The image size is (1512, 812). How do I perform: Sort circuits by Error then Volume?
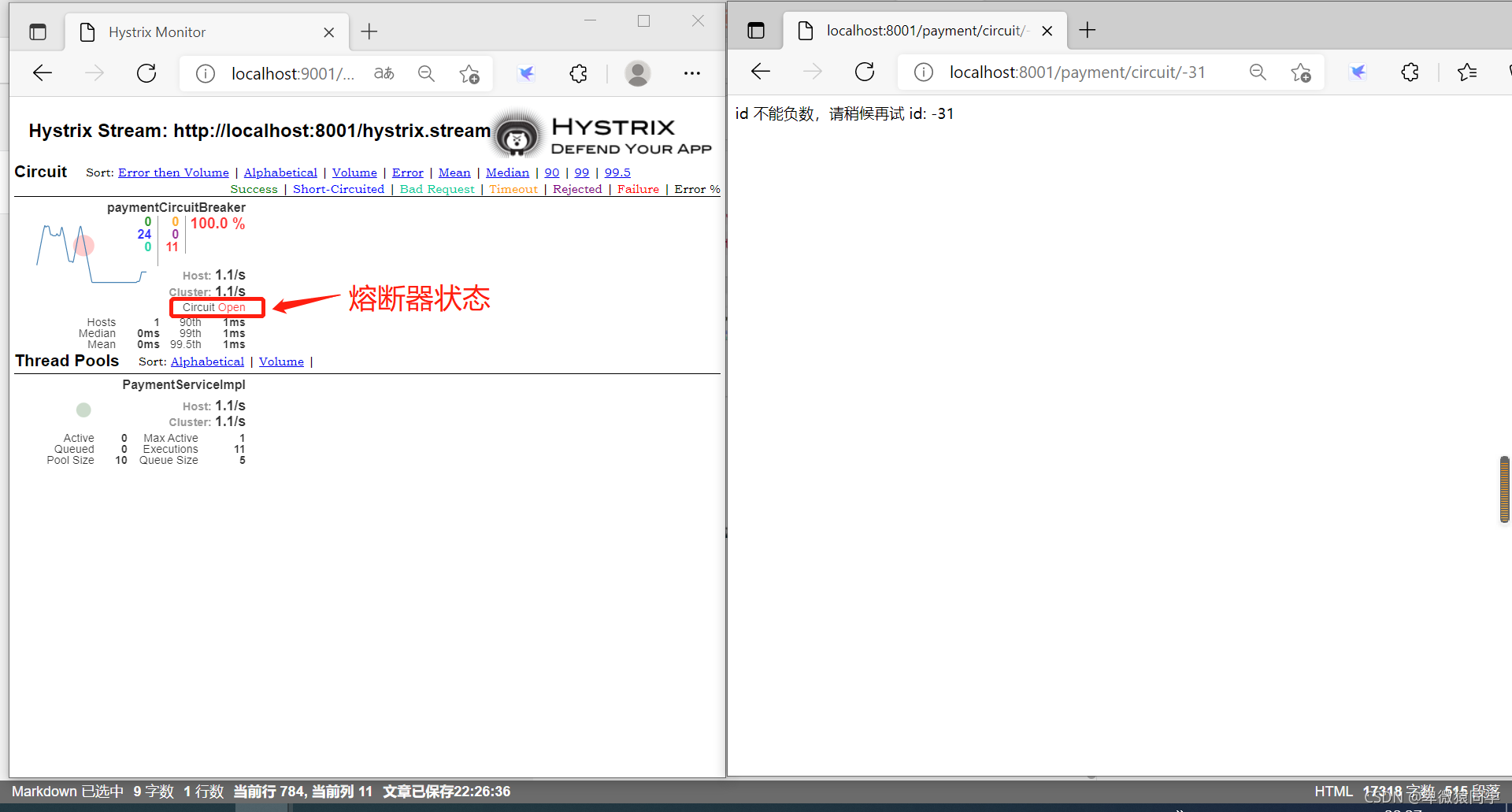(x=173, y=172)
